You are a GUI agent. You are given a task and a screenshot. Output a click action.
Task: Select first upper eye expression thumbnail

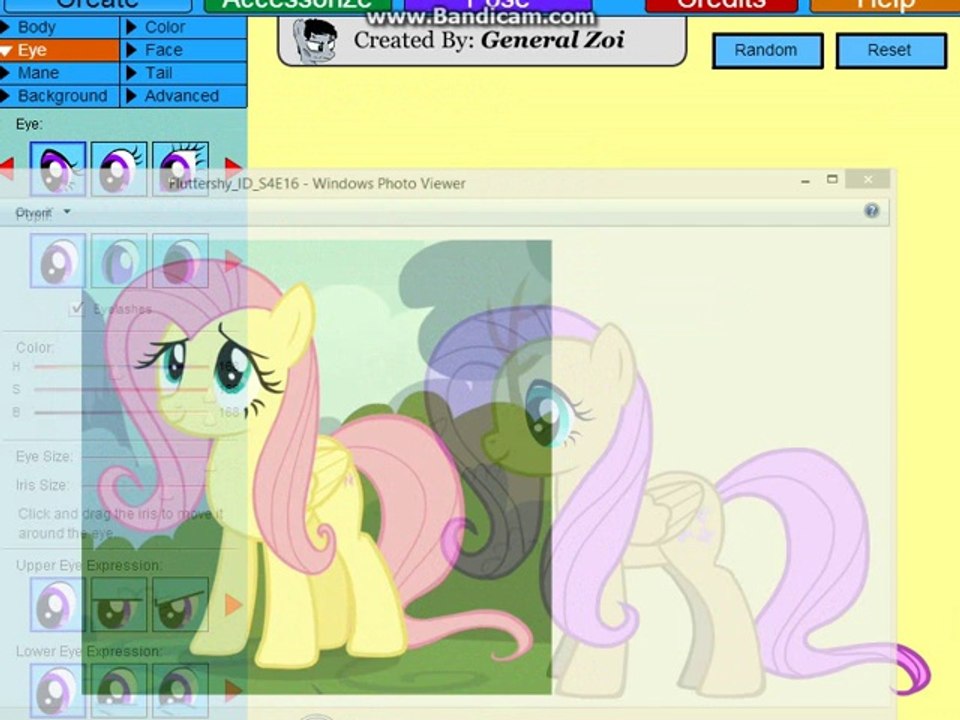coord(58,605)
